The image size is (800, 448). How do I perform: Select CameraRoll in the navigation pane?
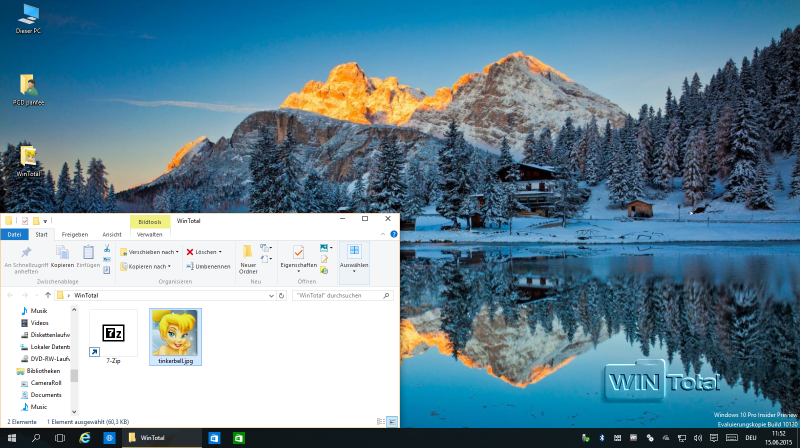[41, 383]
